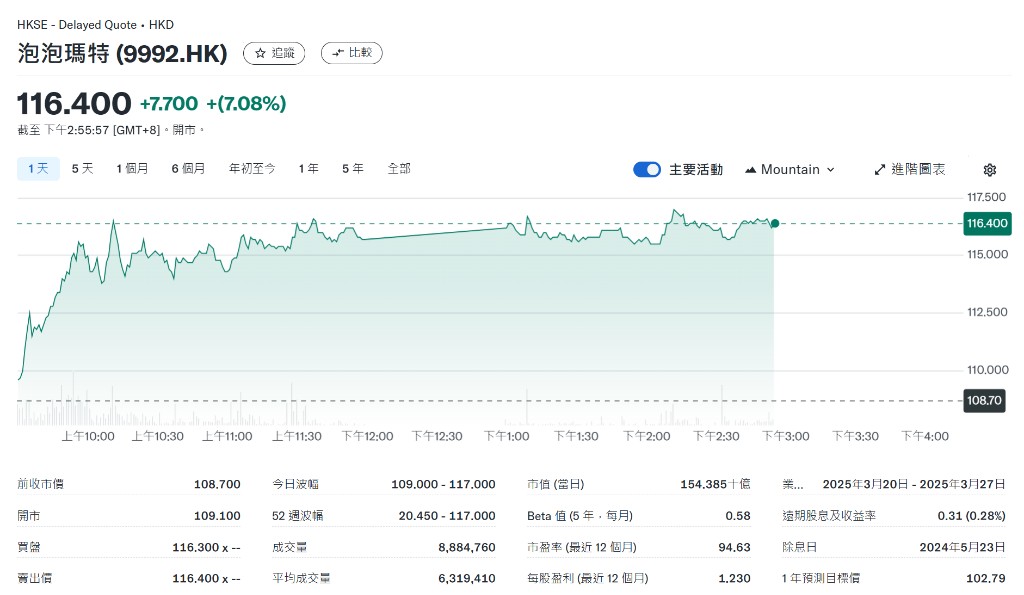Click the 今日波幅 range 109.000 - 117.000
This screenshot has width=1024, height=595.
(x=443, y=484)
